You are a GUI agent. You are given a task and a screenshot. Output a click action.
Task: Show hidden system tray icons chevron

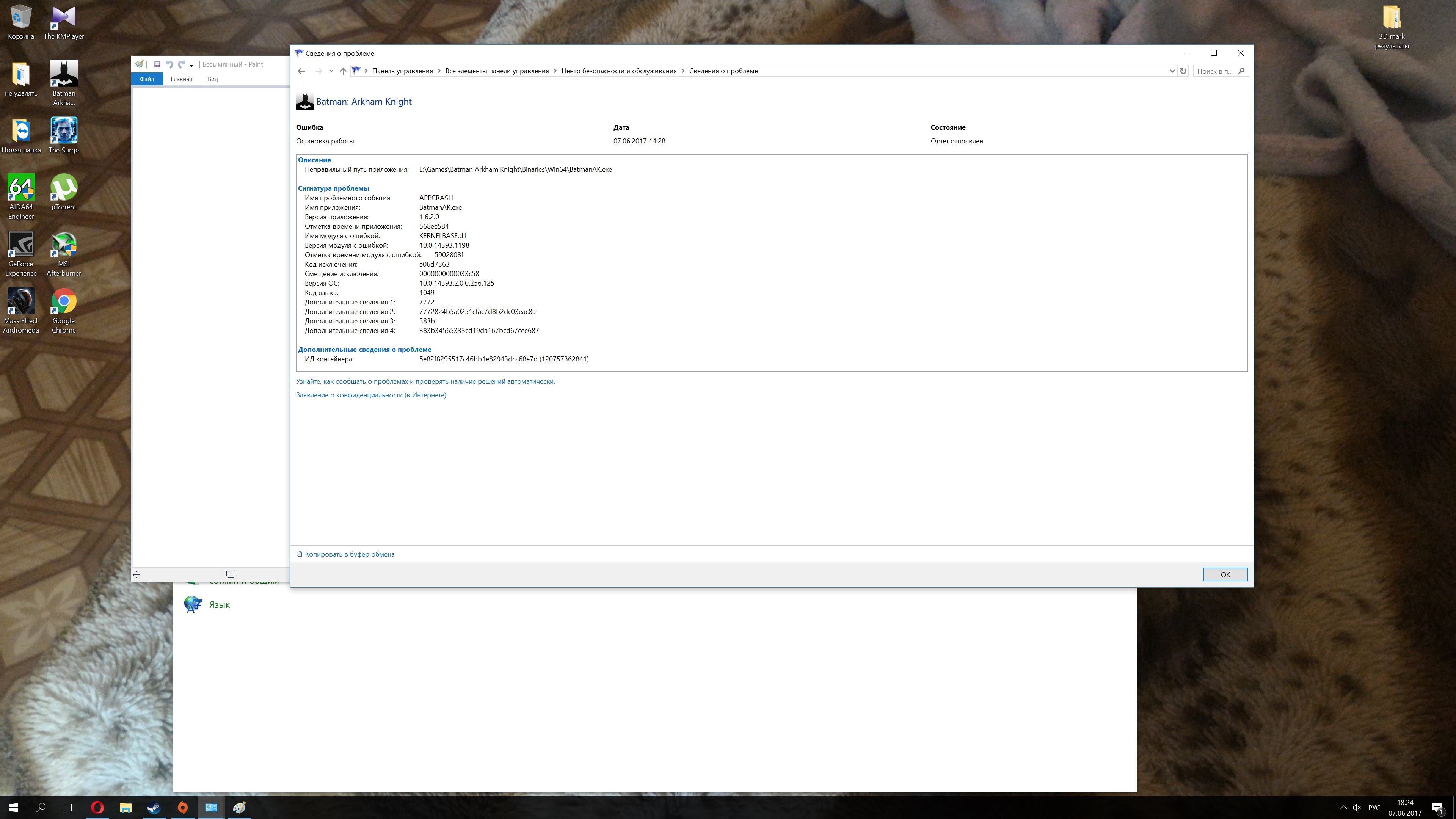(1343, 808)
